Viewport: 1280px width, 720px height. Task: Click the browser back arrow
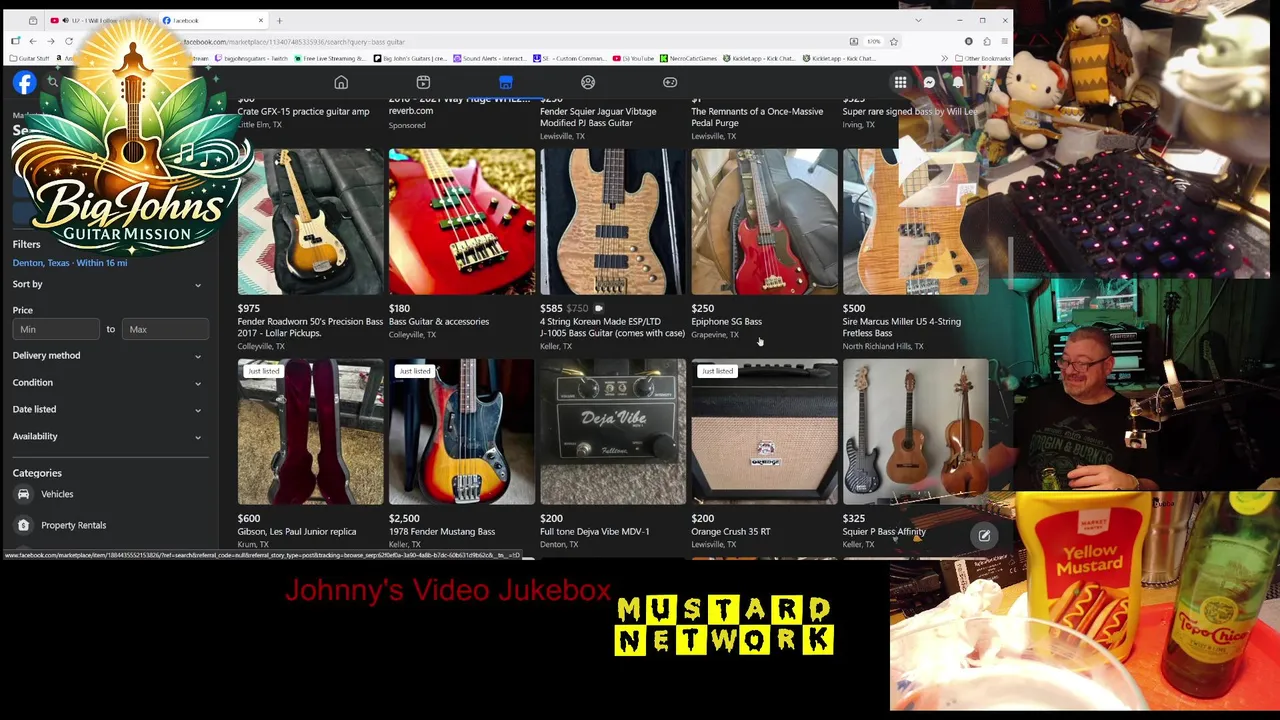click(33, 41)
